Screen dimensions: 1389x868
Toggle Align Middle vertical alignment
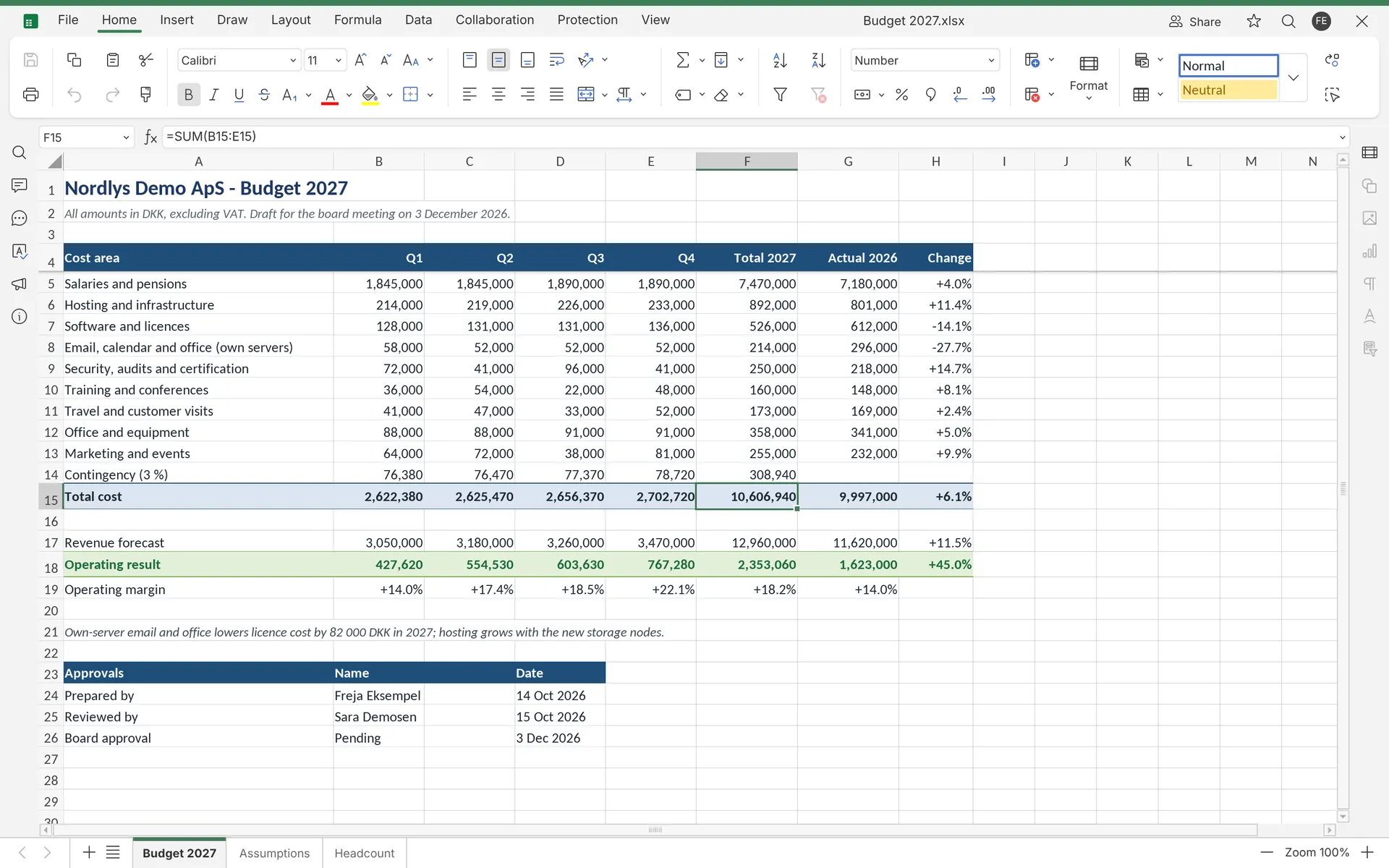pos(498,60)
